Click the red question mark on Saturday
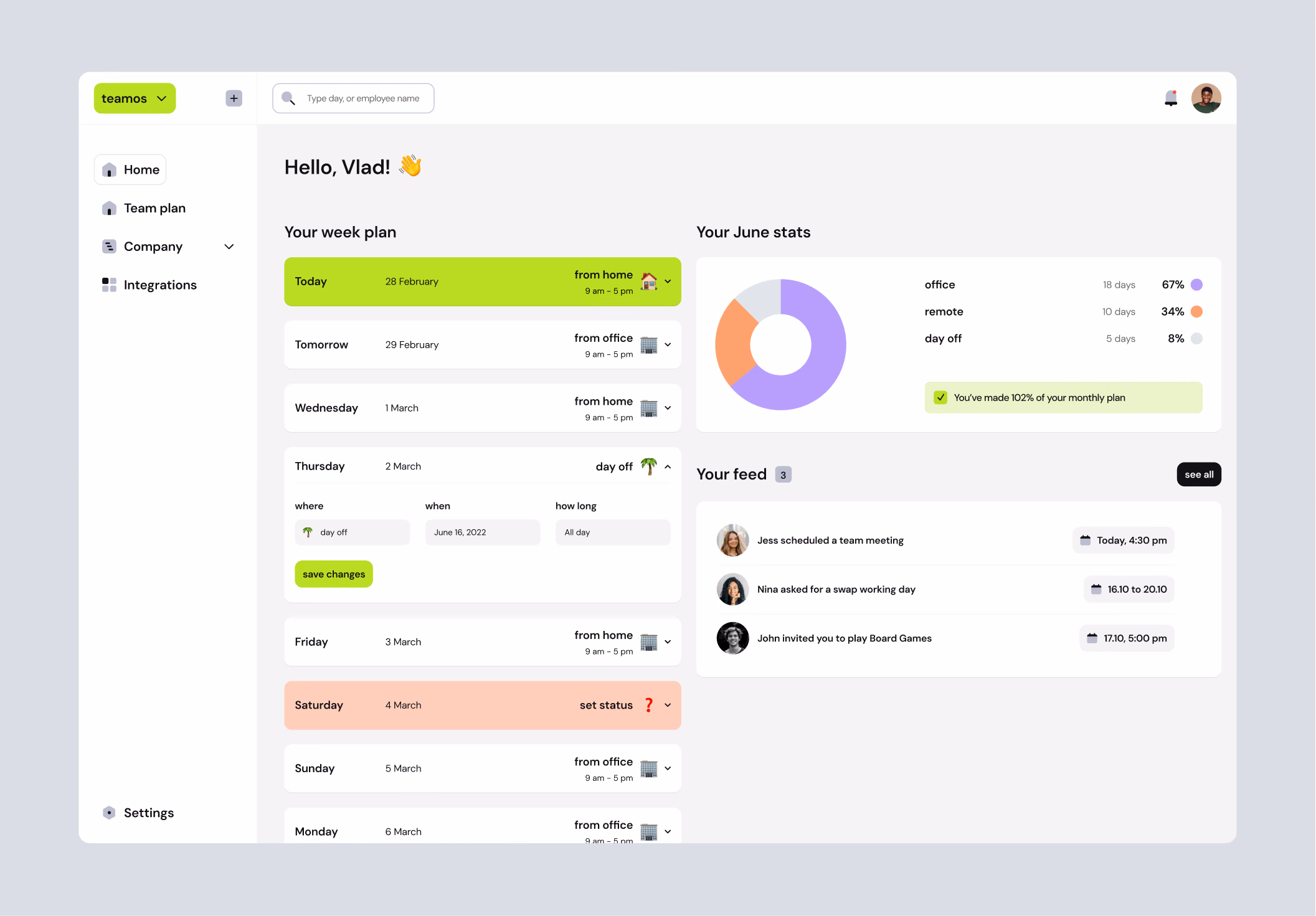 point(648,705)
